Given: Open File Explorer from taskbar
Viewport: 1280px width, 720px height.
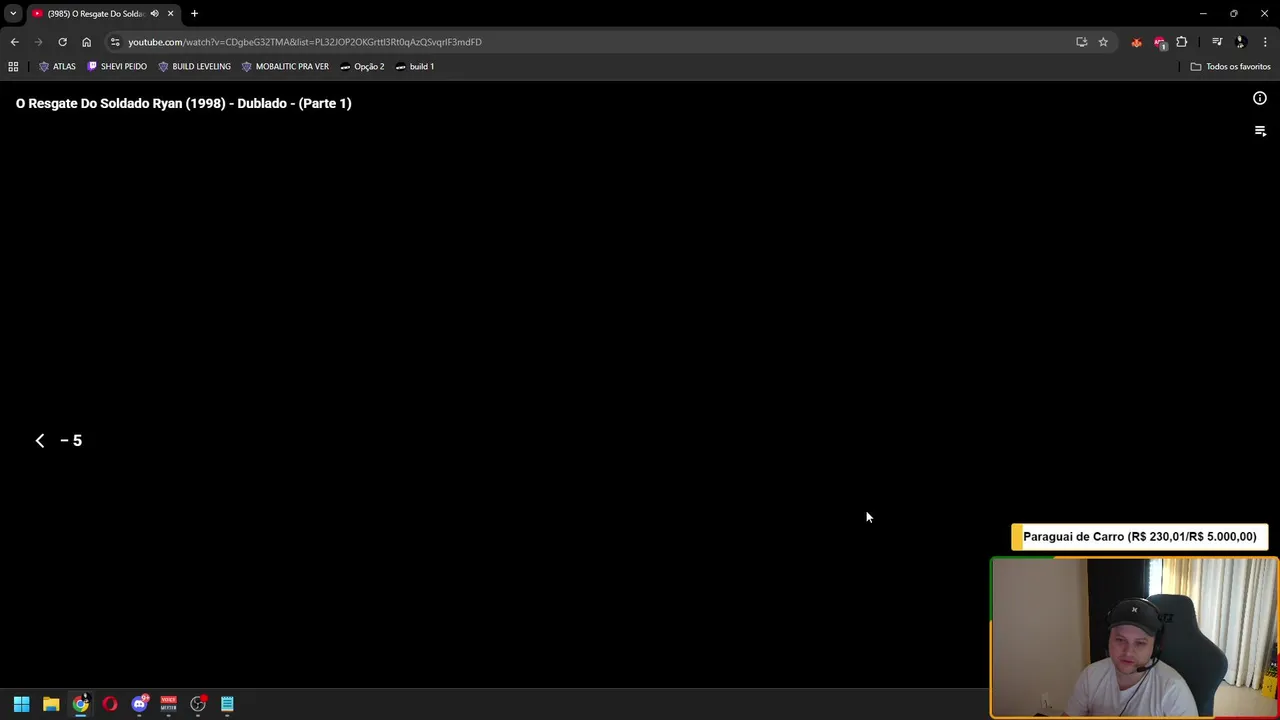Looking at the screenshot, I should point(51,704).
